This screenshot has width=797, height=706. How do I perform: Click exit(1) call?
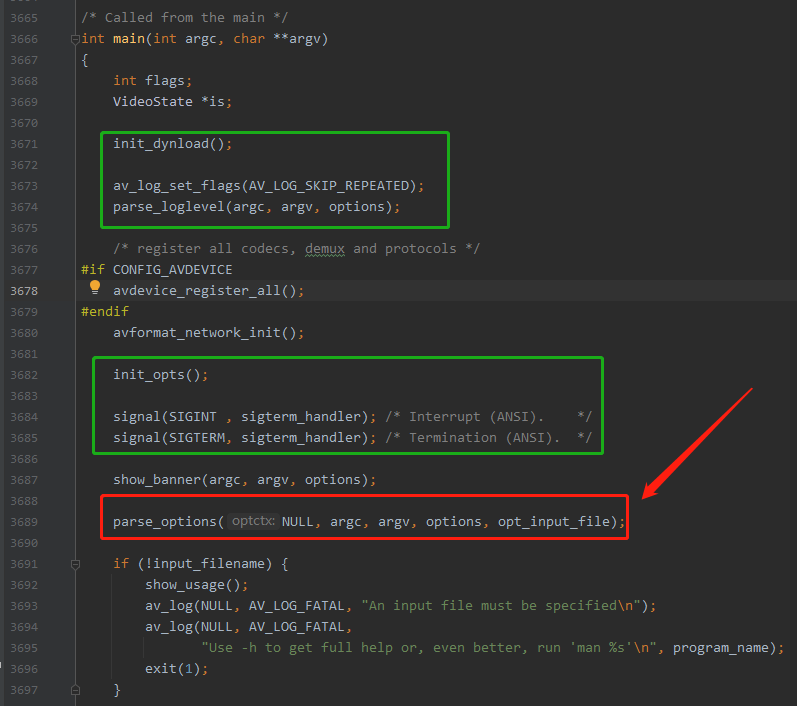pos(176,669)
